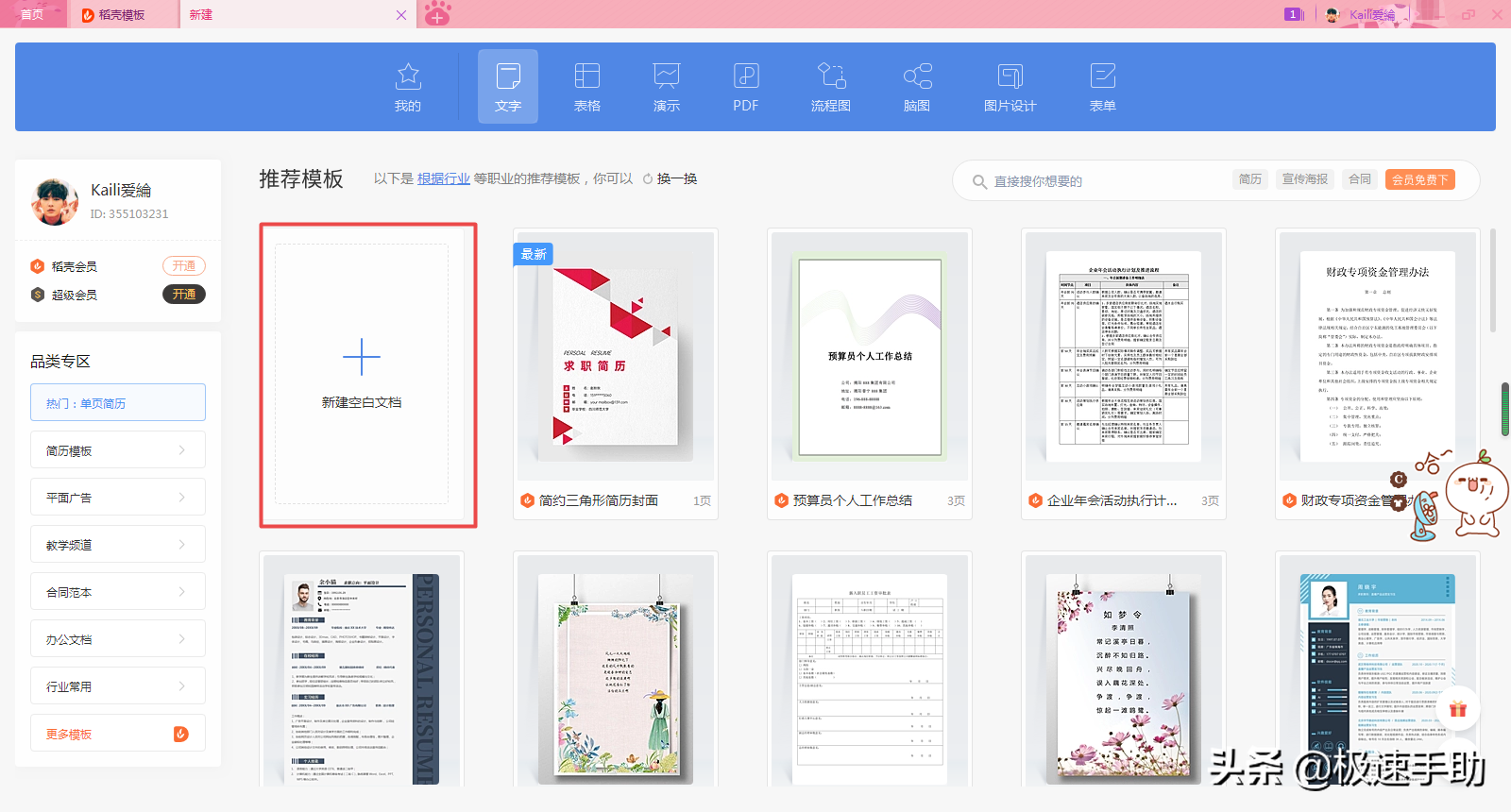
Task: Open the 财政专项资金管理办法 template
Action: (x=1378, y=374)
